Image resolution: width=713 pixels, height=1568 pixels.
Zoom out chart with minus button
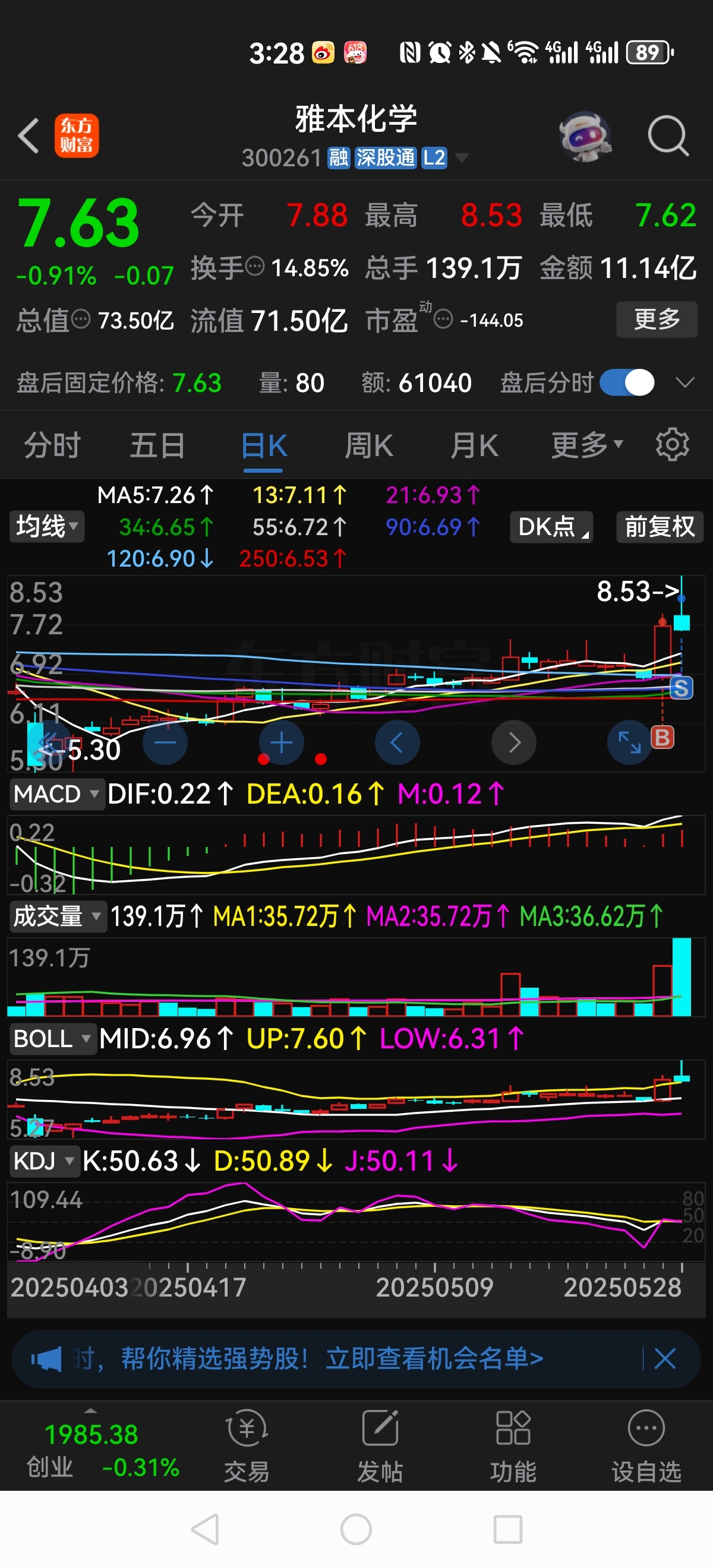pyautogui.click(x=165, y=742)
